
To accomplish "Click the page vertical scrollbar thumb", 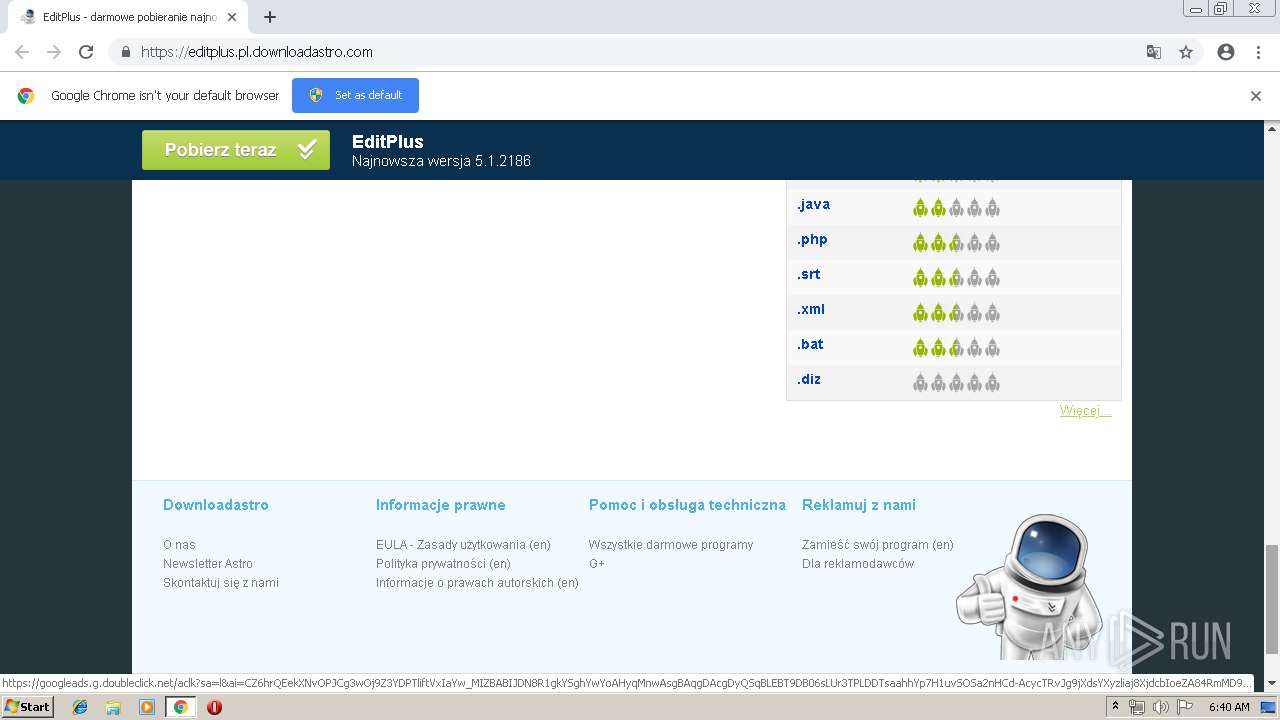I will pyautogui.click(x=1272, y=600).
